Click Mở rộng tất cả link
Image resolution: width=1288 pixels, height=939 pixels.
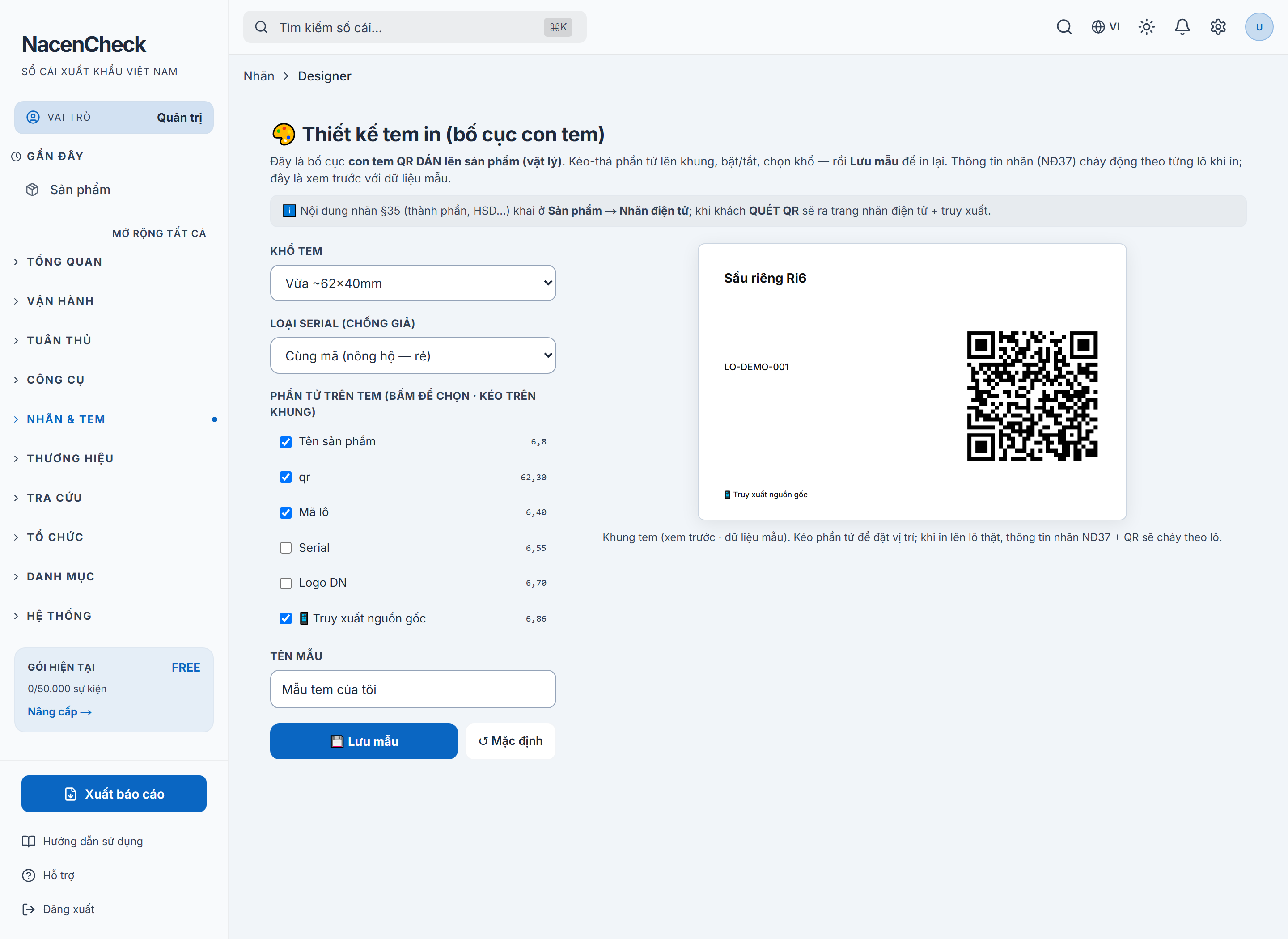pos(159,233)
